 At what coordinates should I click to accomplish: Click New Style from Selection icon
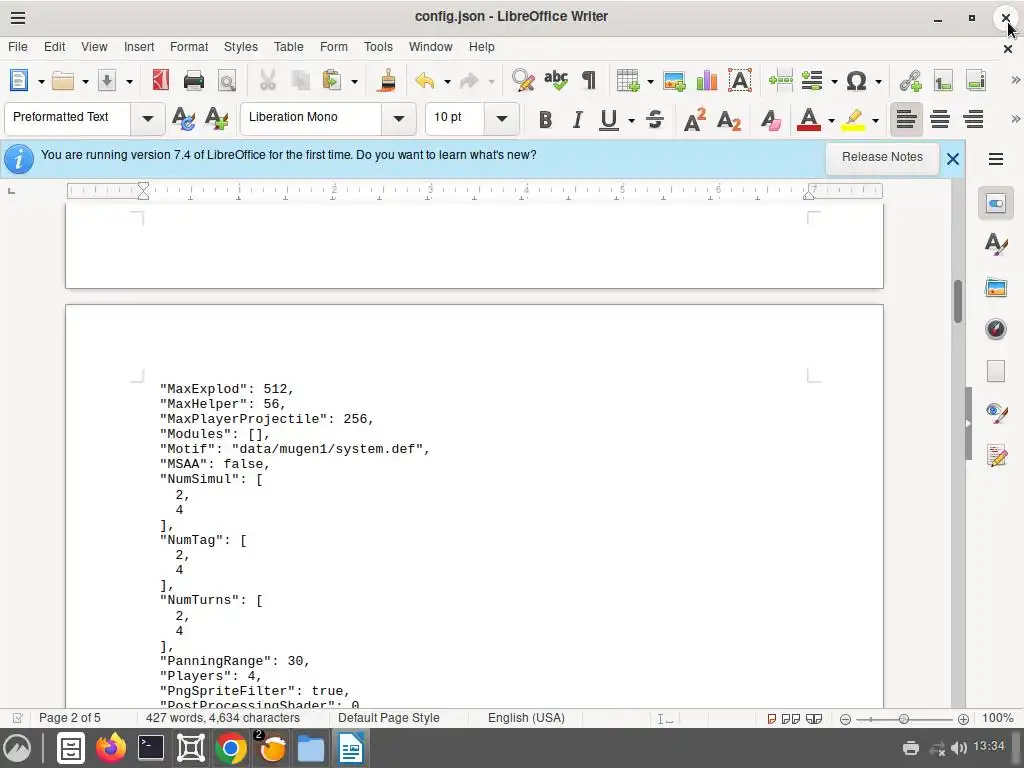(216, 120)
